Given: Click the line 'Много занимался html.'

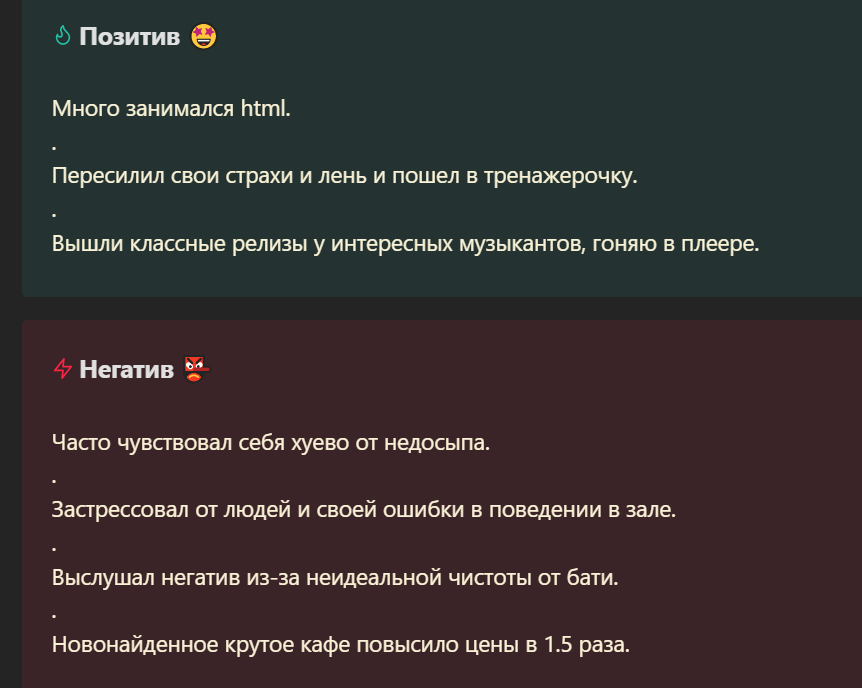Looking at the screenshot, I should [x=171, y=108].
